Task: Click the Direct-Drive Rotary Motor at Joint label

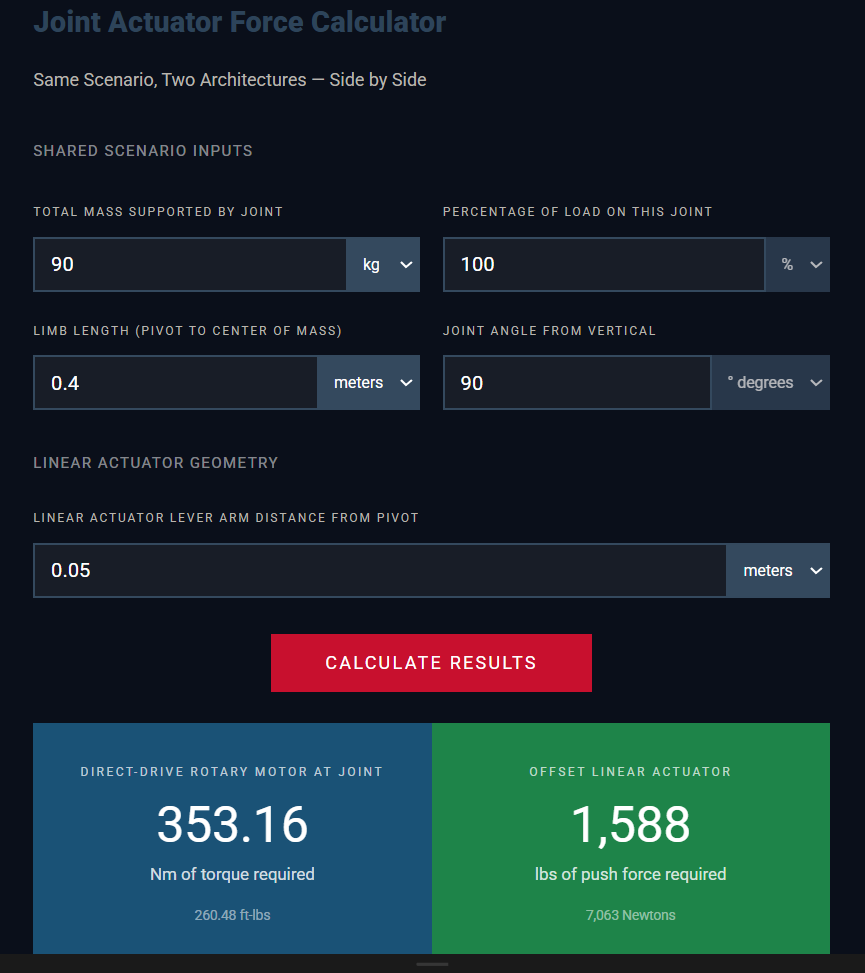Action: [x=232, y=772]
